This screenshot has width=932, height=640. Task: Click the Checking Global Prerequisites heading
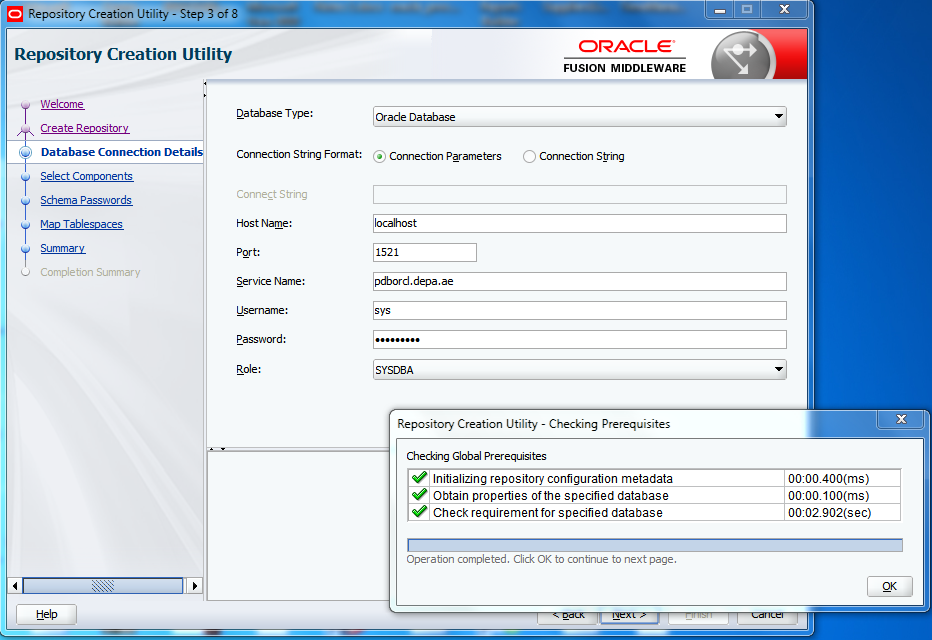pyautogui.click(x=476, y=456)
